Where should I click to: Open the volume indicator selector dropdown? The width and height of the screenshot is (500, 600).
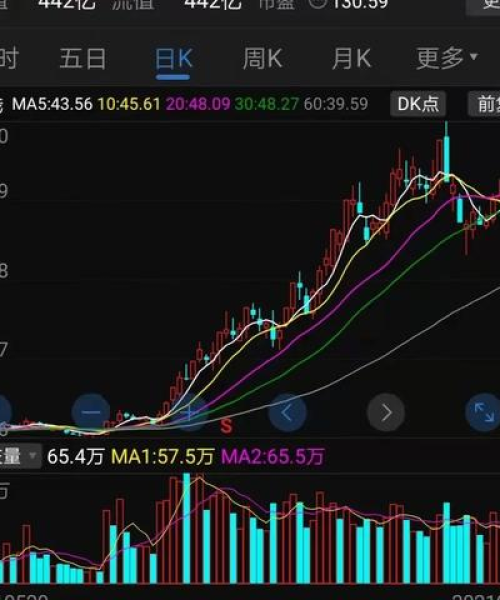click(19, 457)
